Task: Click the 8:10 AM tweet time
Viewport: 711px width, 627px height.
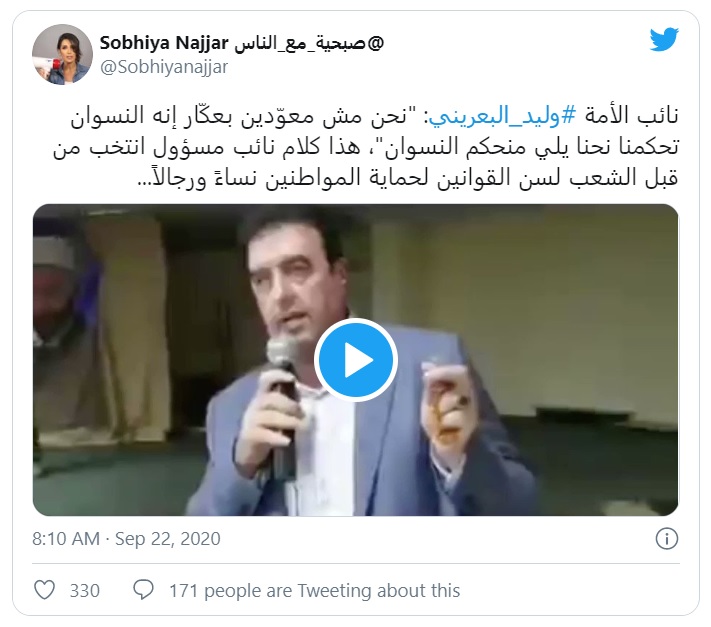Action: (x=66, y=539)
